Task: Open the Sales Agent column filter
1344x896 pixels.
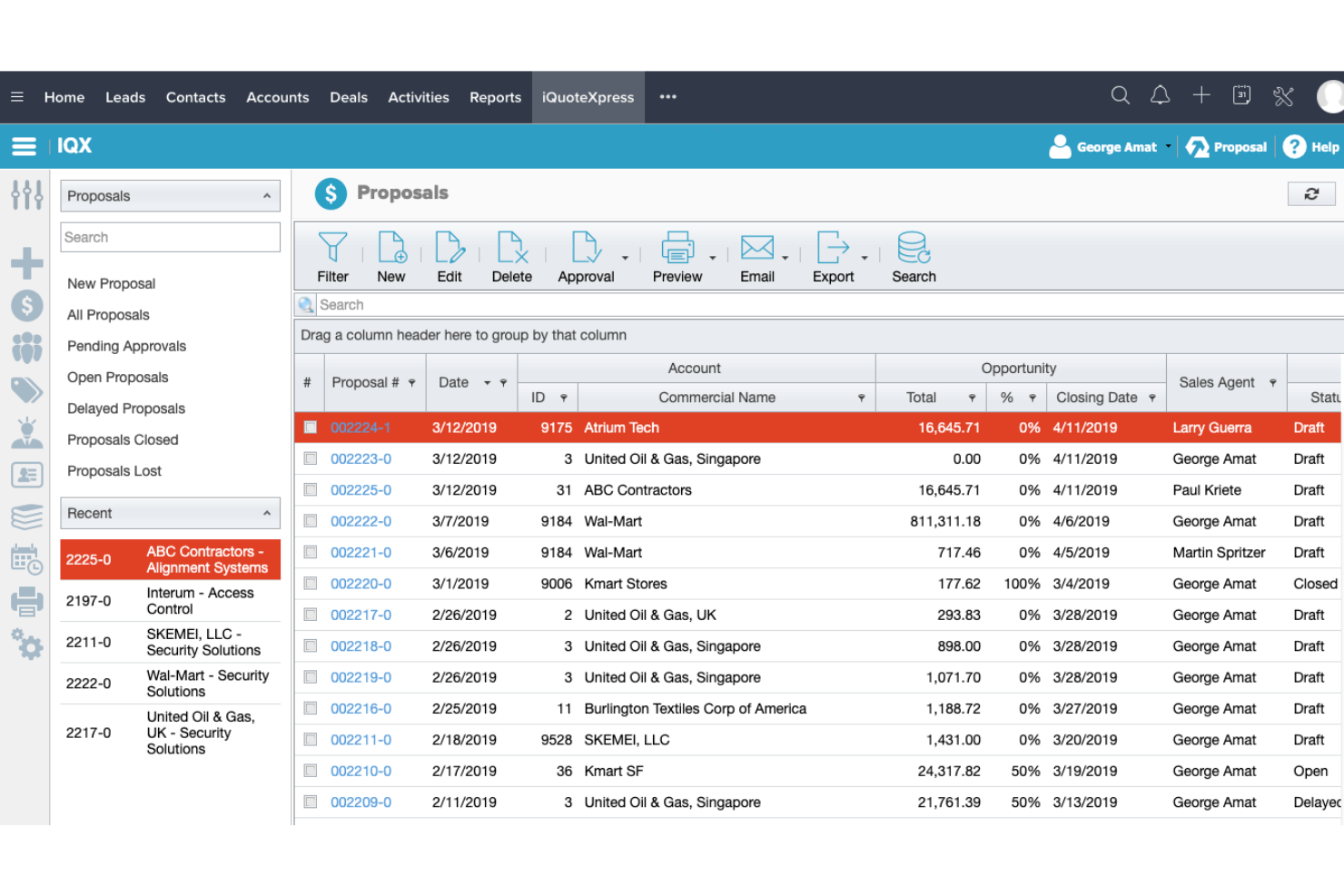Action: tap(1272, 383)
